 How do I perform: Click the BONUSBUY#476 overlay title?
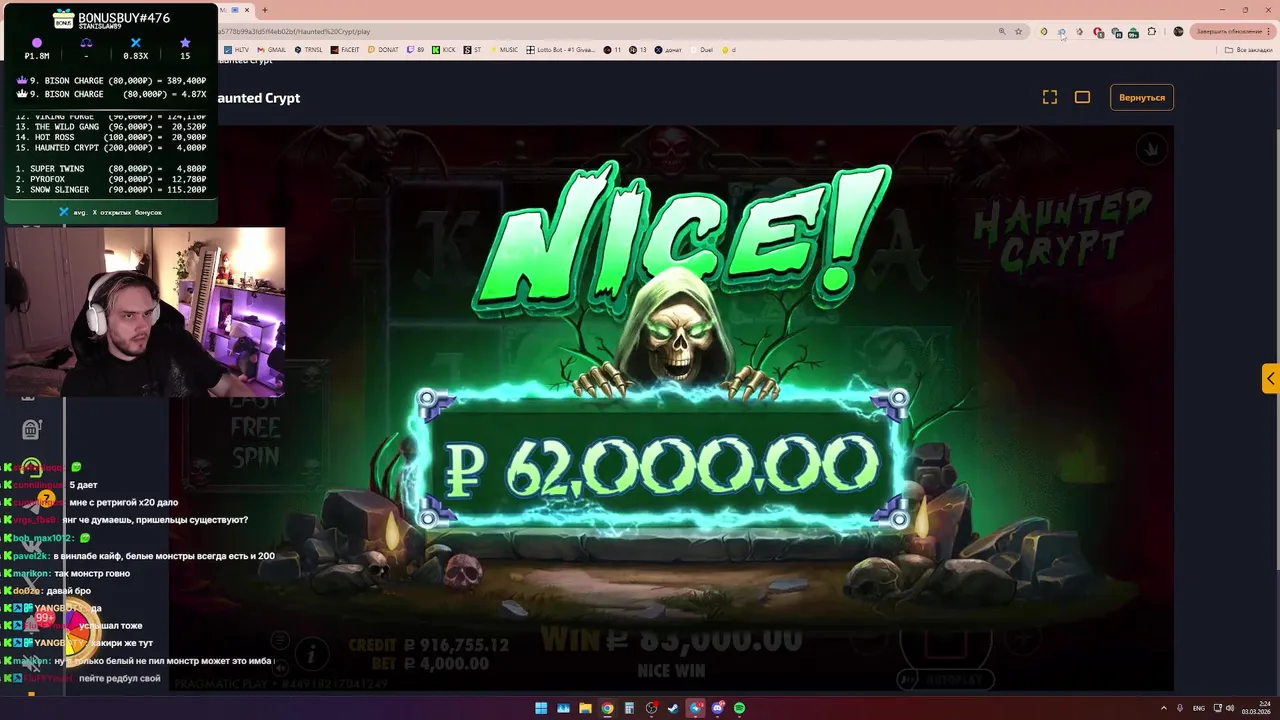click(x=124, y=18)
